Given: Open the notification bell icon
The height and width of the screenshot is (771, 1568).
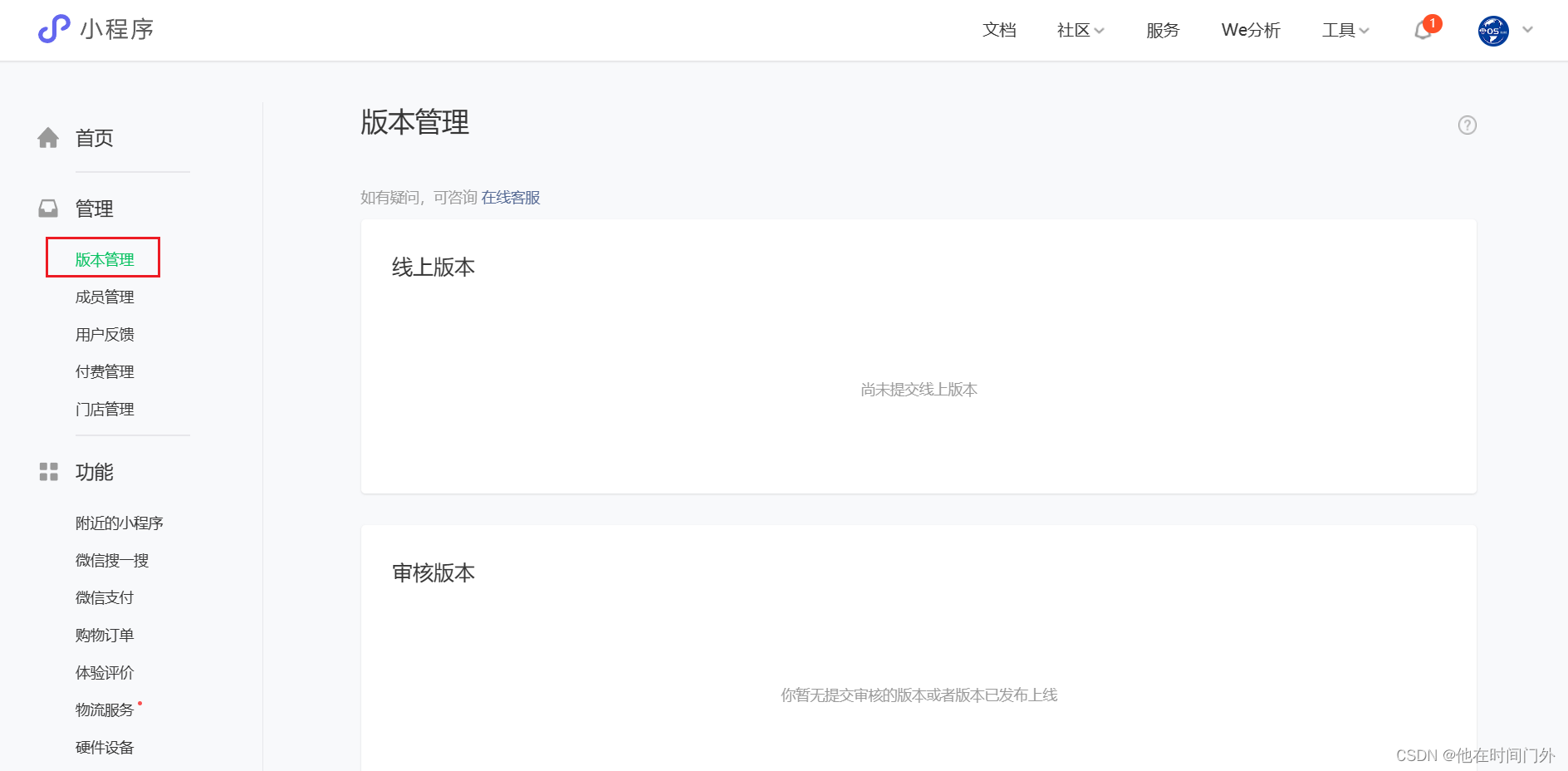Looking at the screenshot, I should tap(1423, 30).
